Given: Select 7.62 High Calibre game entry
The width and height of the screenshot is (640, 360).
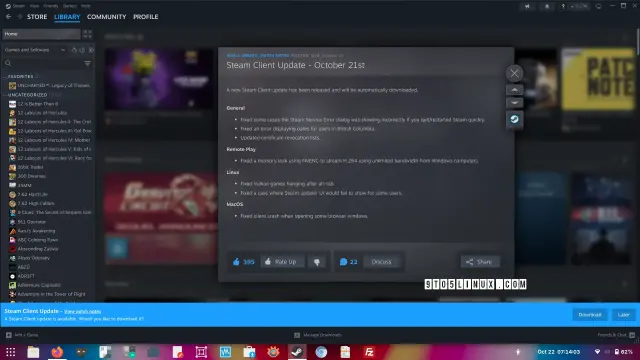Looking at the screenshot, I should click(x=31, y=203).
